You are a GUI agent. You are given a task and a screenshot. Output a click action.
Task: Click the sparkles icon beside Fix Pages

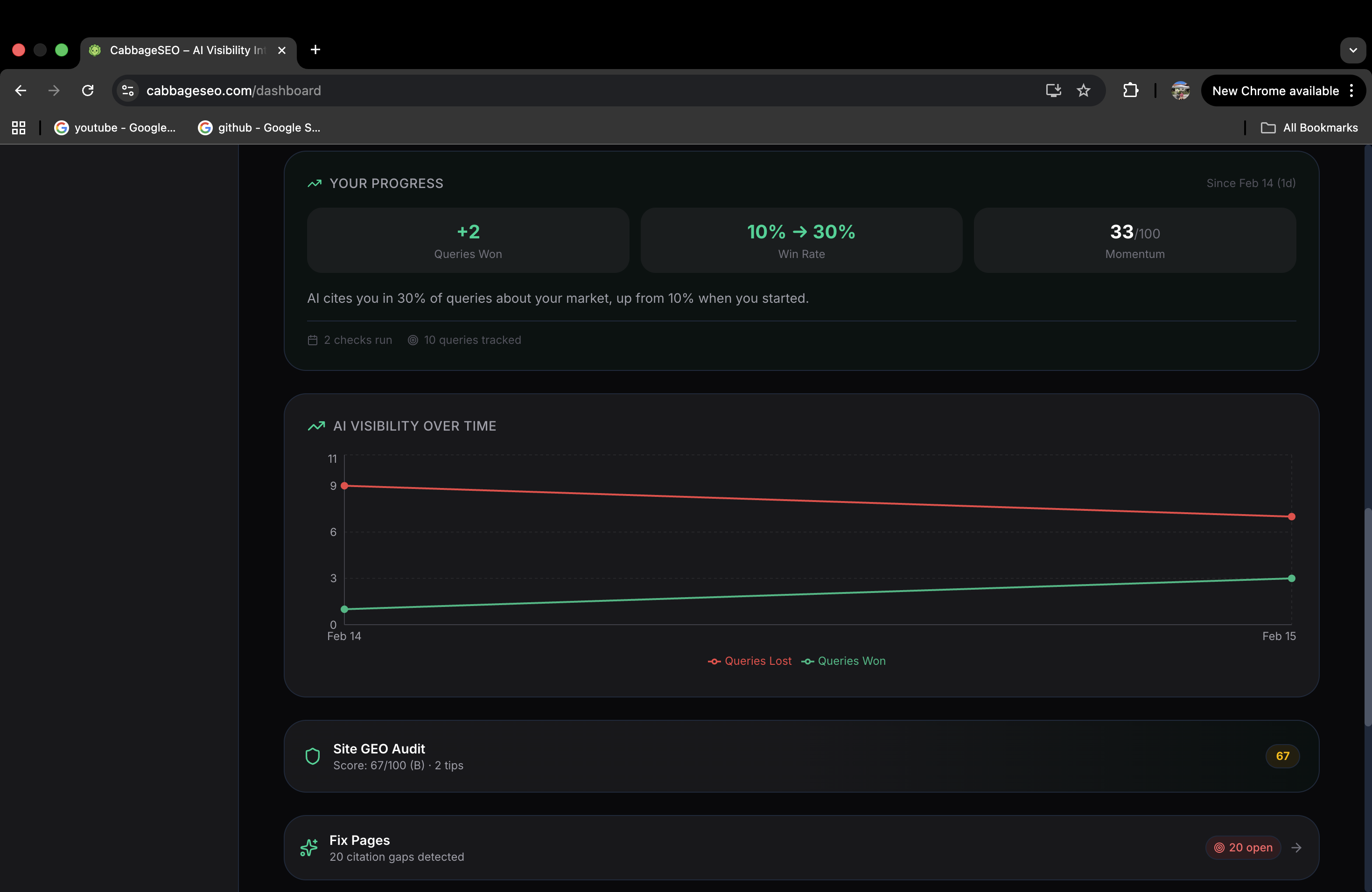[x=309, y=848]
